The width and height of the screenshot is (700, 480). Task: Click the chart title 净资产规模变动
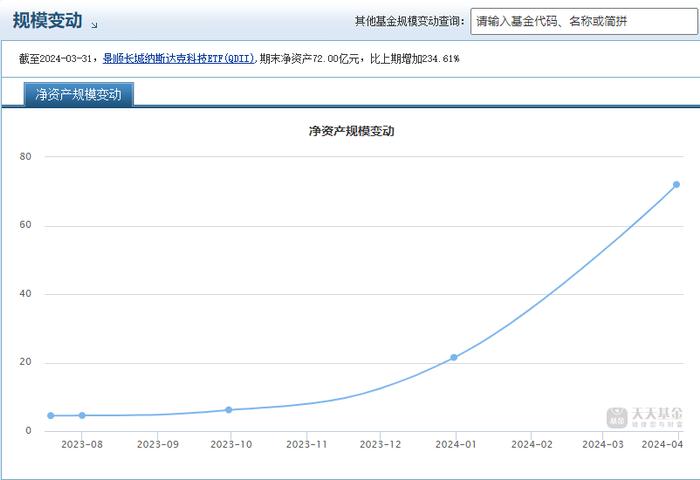(x=351, y=131)
